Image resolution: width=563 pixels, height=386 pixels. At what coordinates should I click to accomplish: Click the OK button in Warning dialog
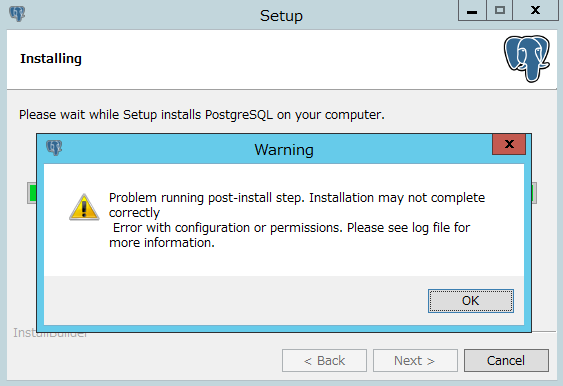coord(471,301)
